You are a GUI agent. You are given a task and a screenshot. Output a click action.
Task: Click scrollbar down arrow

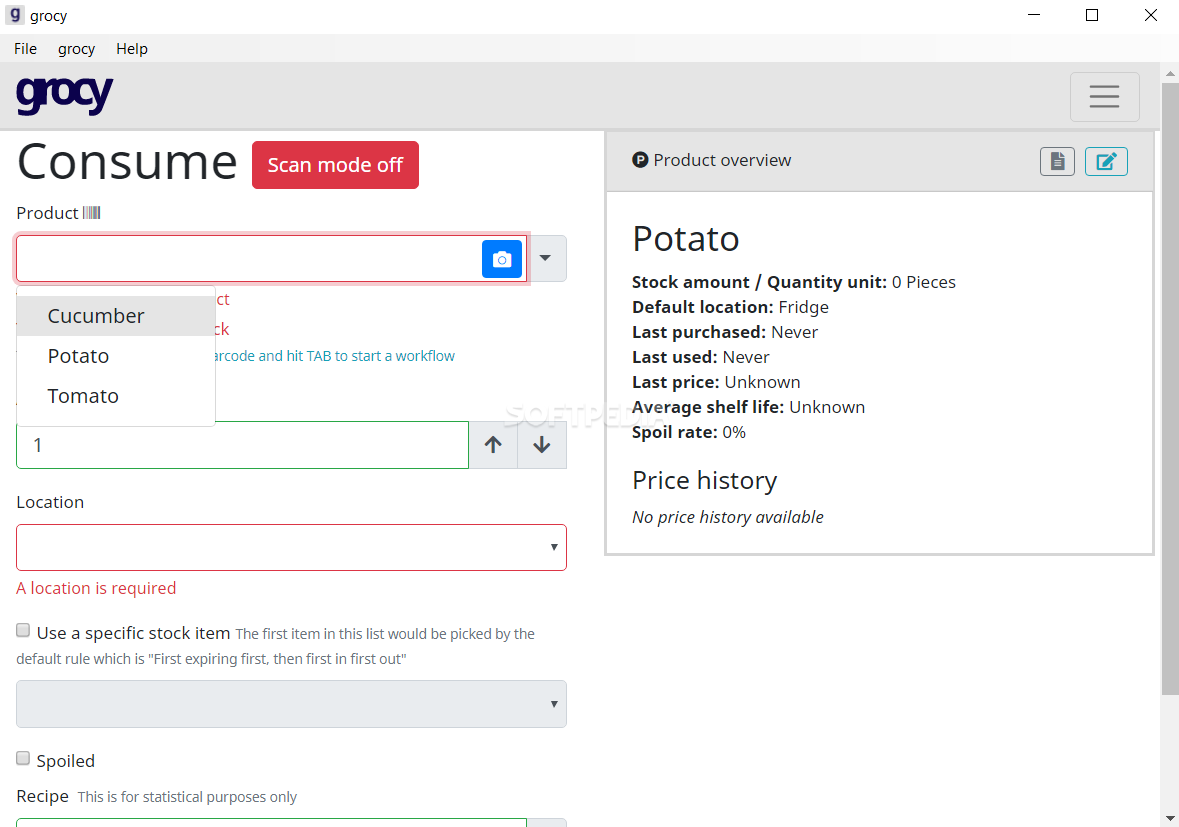pyautogui.click(x=1169, y=818)
